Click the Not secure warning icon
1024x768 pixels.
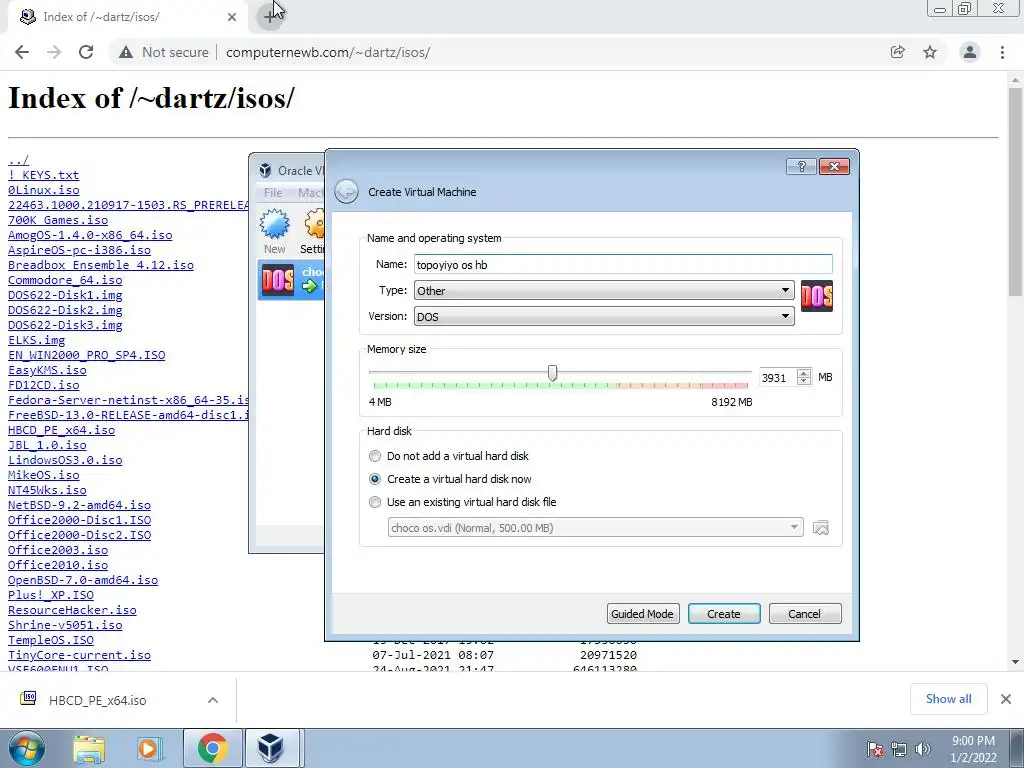pyautogui.click(x=126, y=52)
